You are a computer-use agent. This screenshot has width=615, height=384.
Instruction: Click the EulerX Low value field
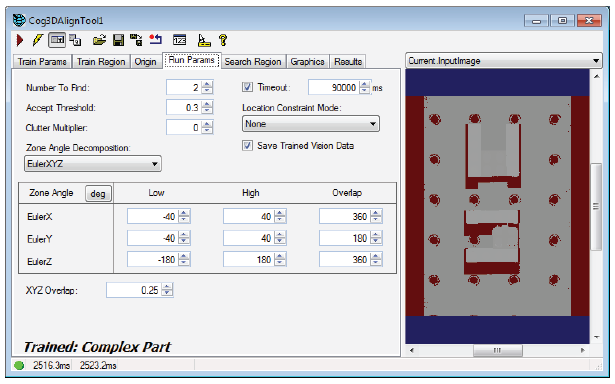153,217
